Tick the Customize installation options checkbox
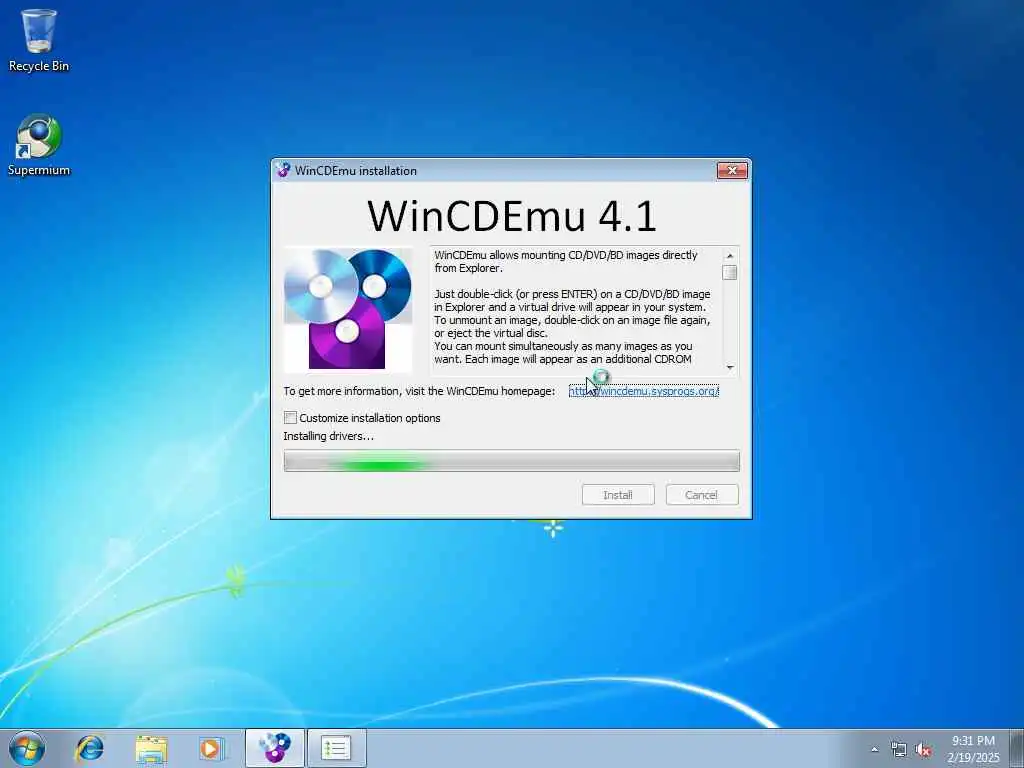The width and height of the screenshot is (1024, 768). click(x=291, y=418)
